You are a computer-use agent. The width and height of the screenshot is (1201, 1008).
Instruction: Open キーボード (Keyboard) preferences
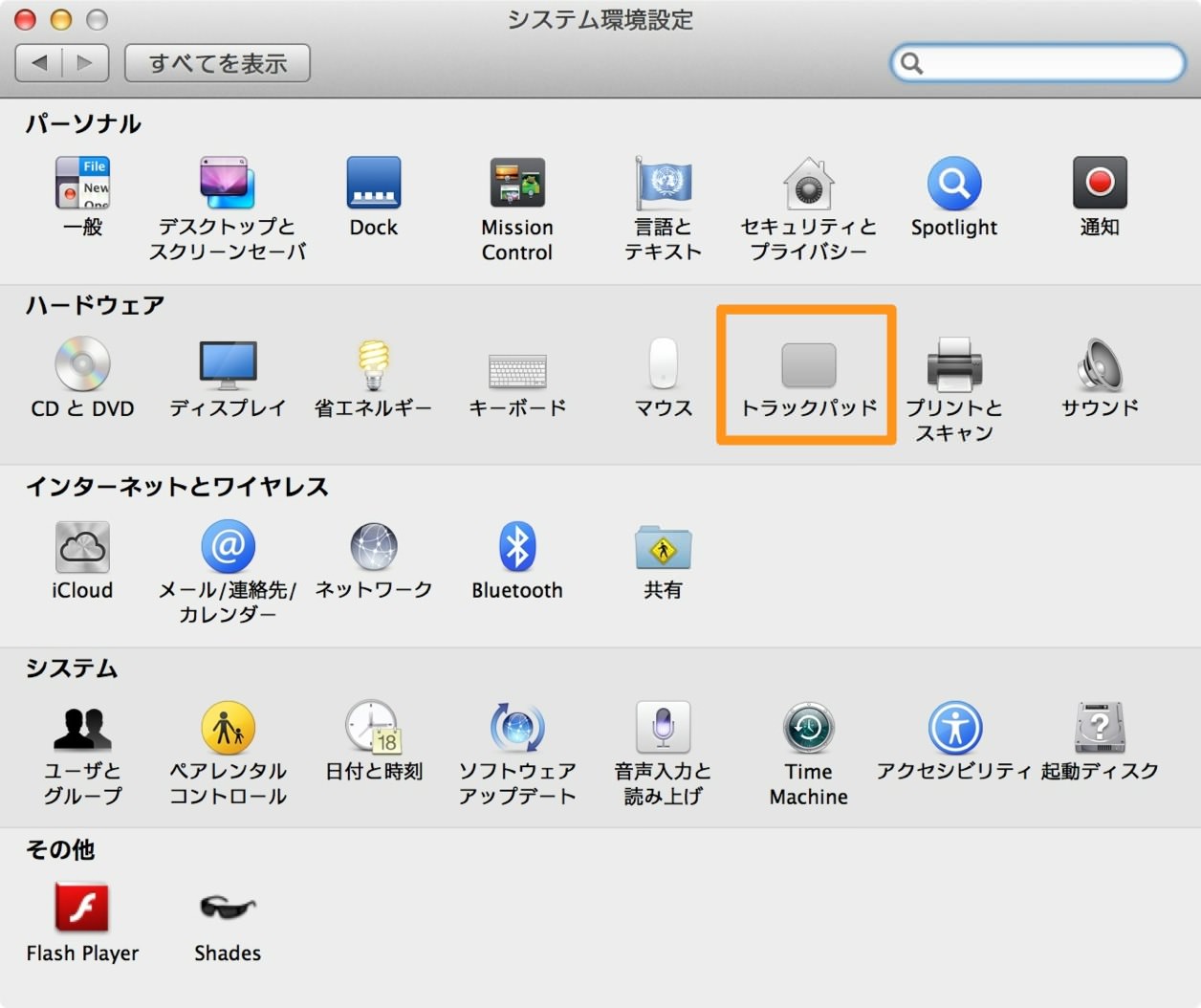click(517, 371)
